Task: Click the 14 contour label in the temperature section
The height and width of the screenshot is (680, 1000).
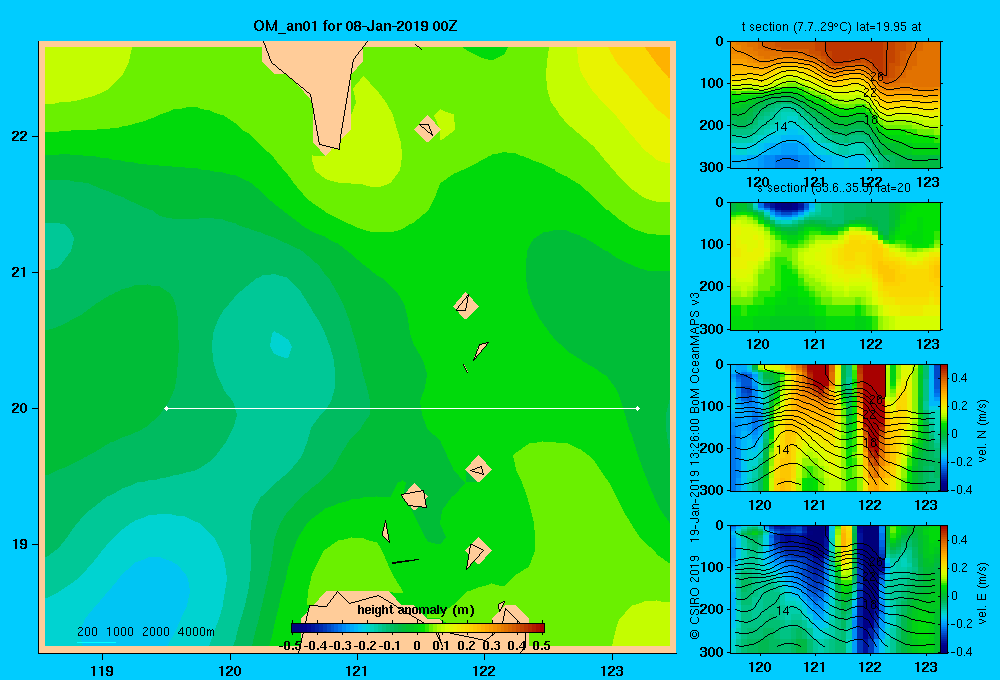Action: click(781, 127)
